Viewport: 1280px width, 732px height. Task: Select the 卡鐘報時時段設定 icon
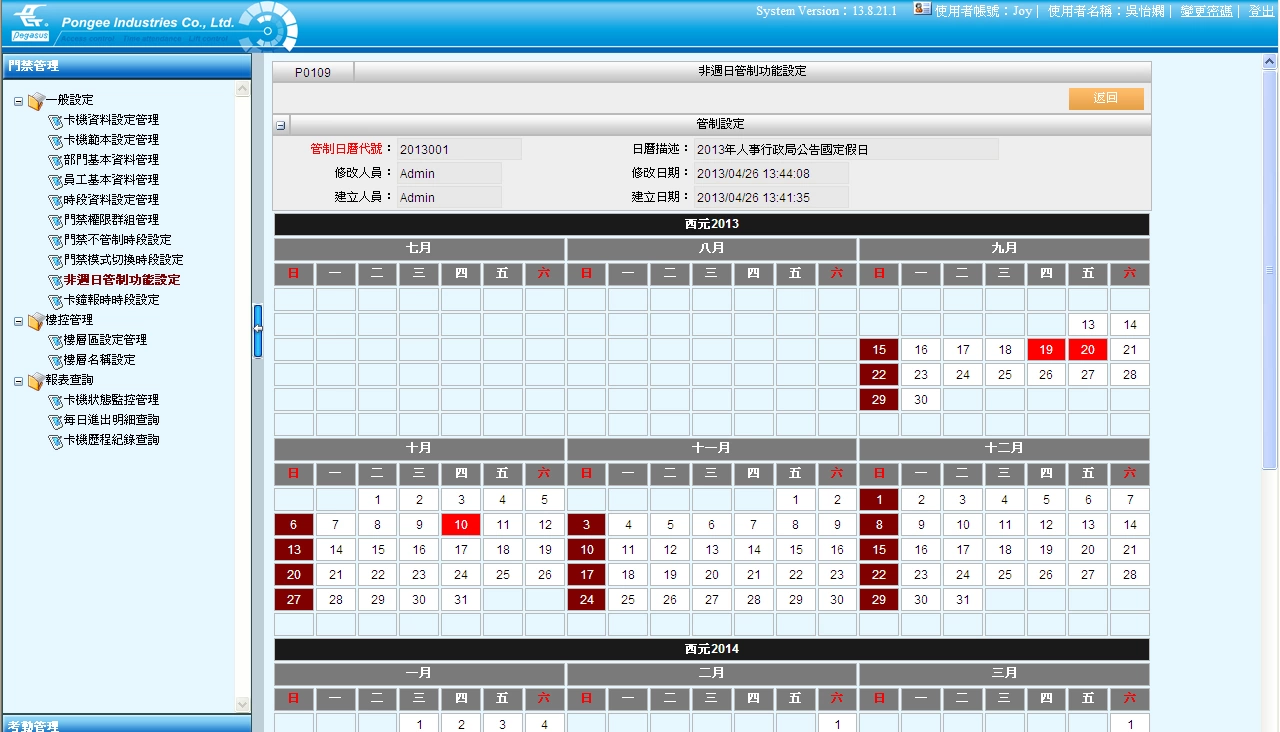point(57,300)
